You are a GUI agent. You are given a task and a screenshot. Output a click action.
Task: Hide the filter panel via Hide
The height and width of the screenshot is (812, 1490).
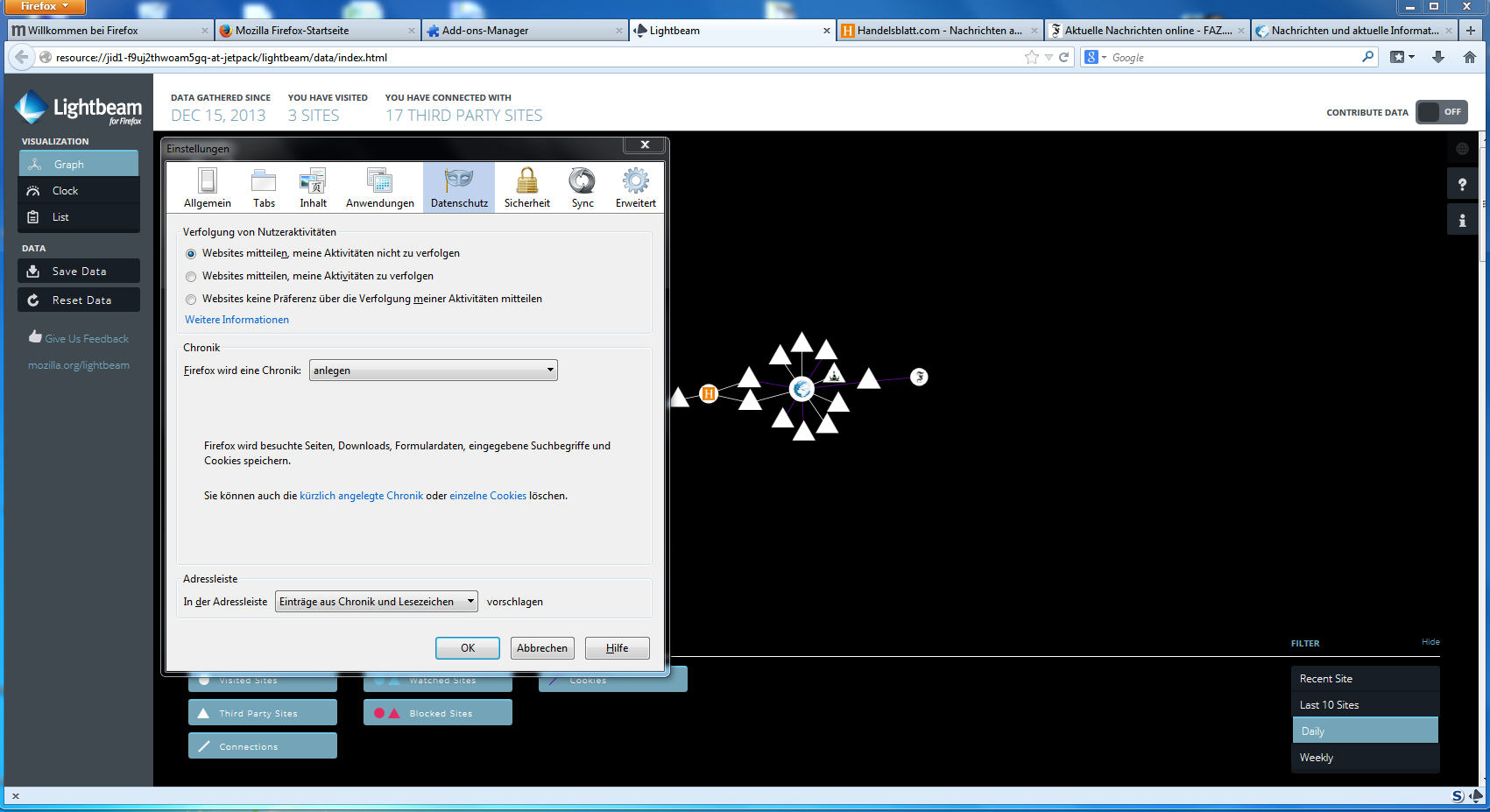(x=1430, y=642)
